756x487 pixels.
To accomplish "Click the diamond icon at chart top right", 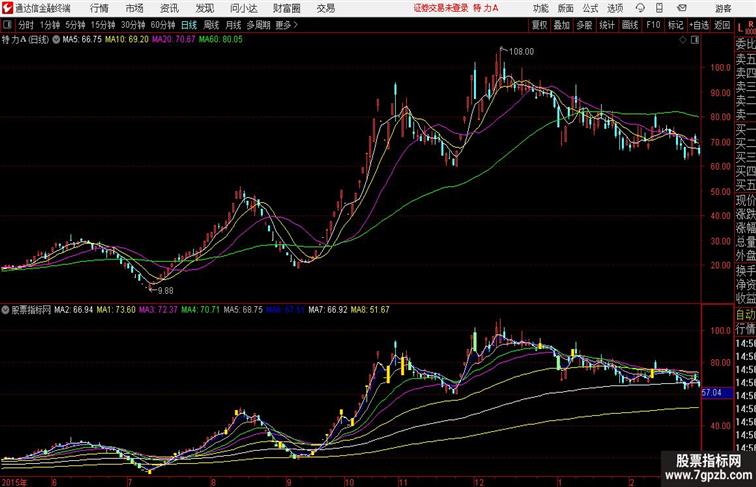I will 683,40.
